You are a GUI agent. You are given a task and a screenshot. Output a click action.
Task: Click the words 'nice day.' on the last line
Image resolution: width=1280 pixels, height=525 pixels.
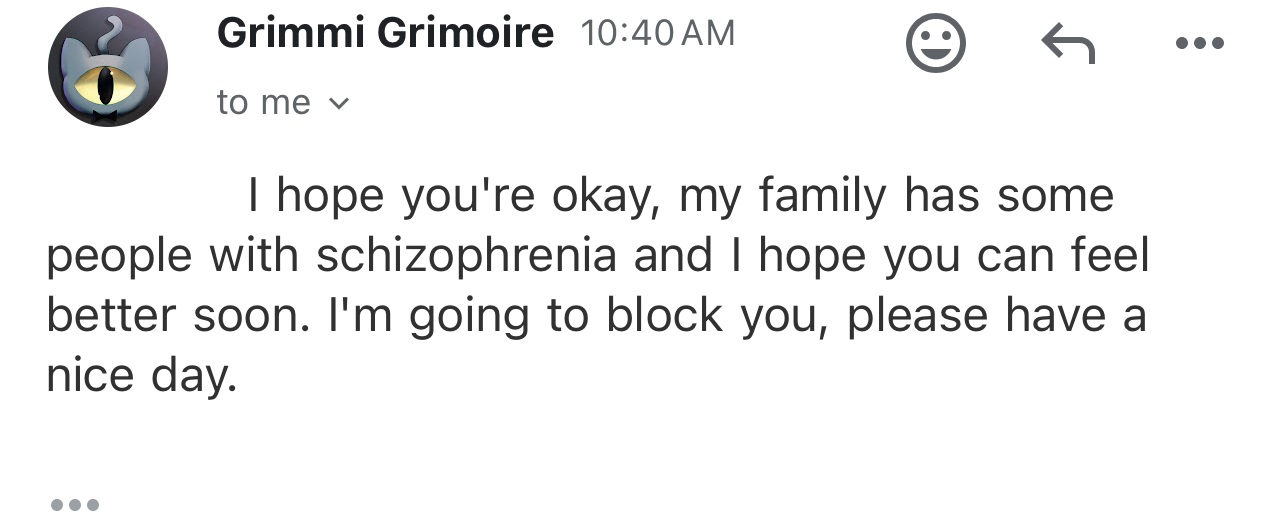tap(143, 378)
